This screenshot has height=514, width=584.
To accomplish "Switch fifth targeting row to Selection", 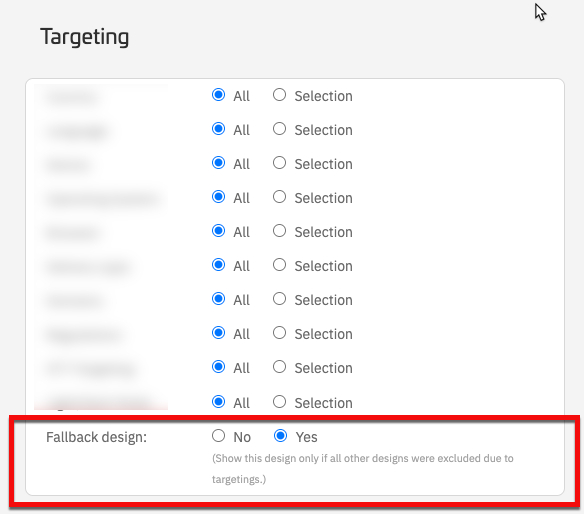I will pos(279,231).
